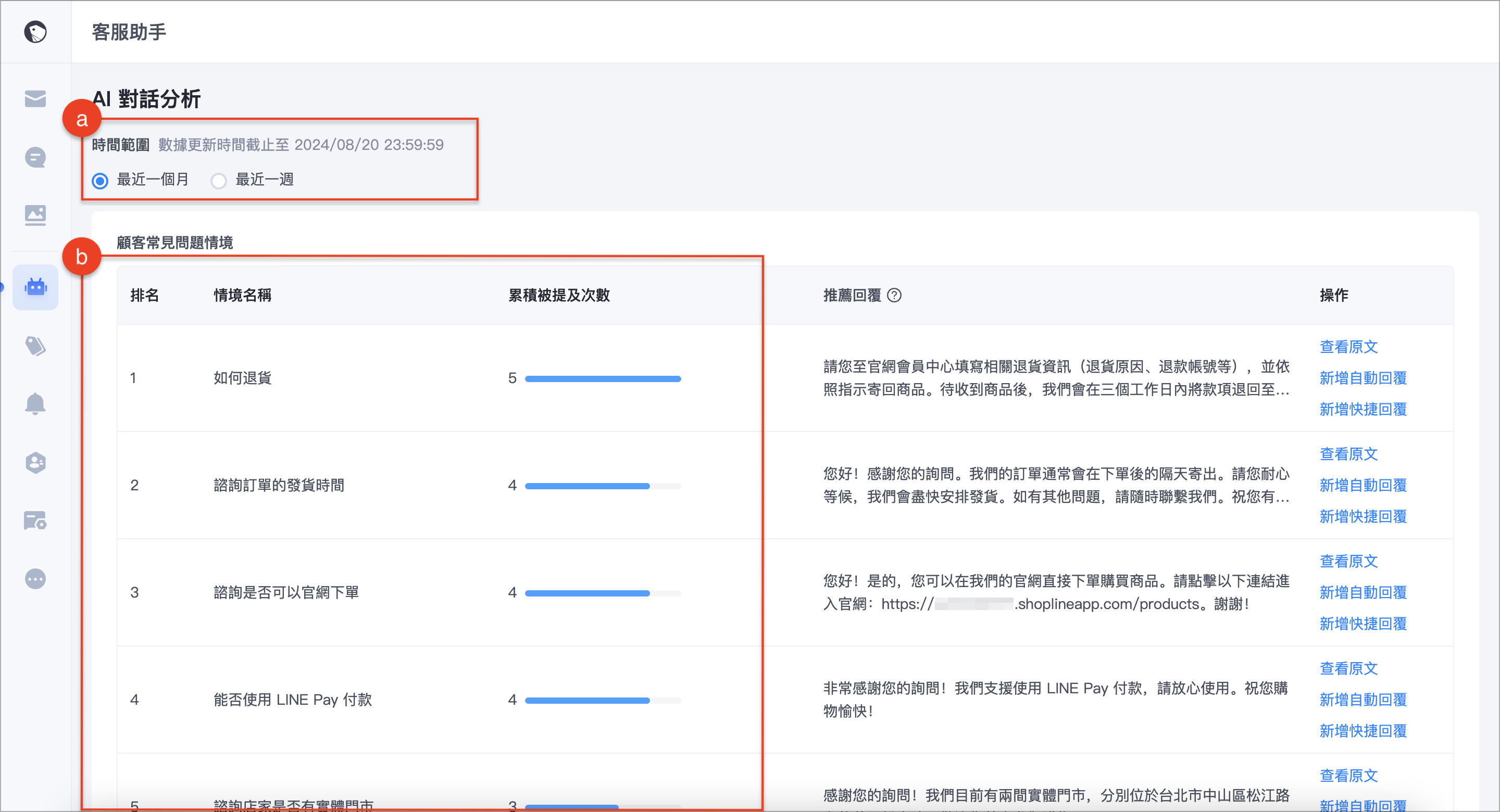The image size is (1500, 812).
Task: Click the bird logo in the sidebar
Action: tap(35, 31)
